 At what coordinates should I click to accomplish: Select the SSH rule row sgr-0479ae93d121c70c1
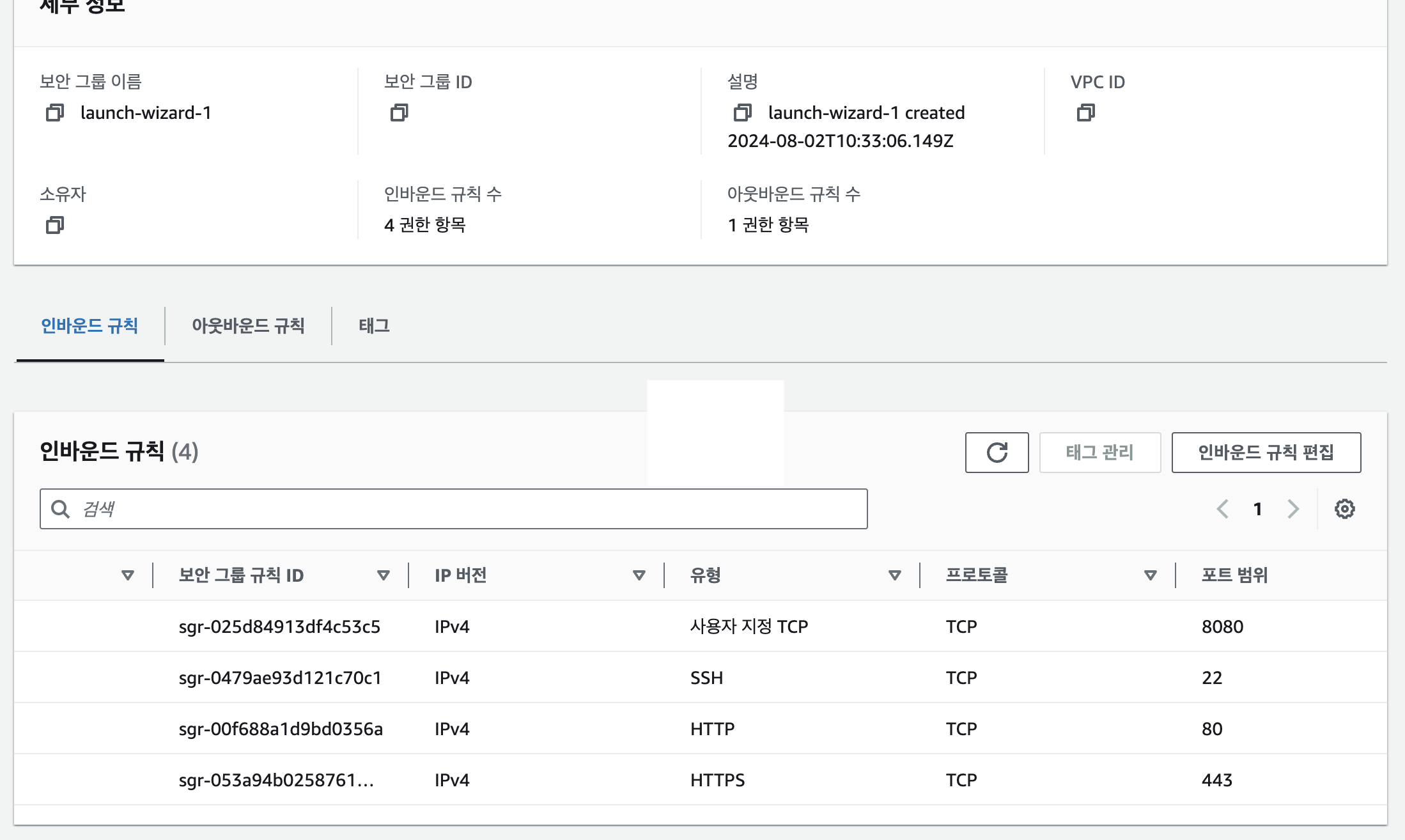click(x=280, y=678)
